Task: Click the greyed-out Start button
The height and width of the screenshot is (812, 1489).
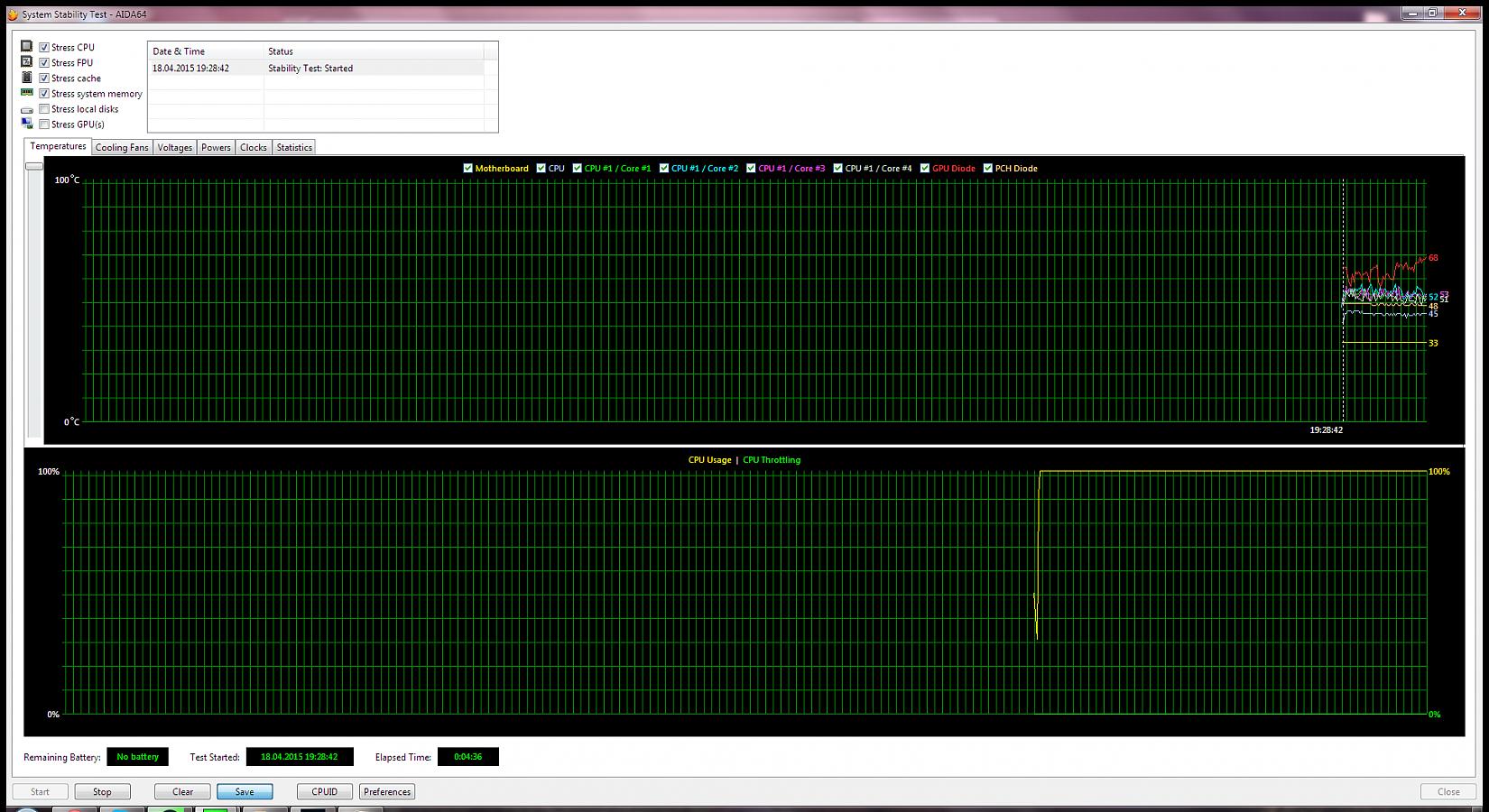Action: click(40, 791)
